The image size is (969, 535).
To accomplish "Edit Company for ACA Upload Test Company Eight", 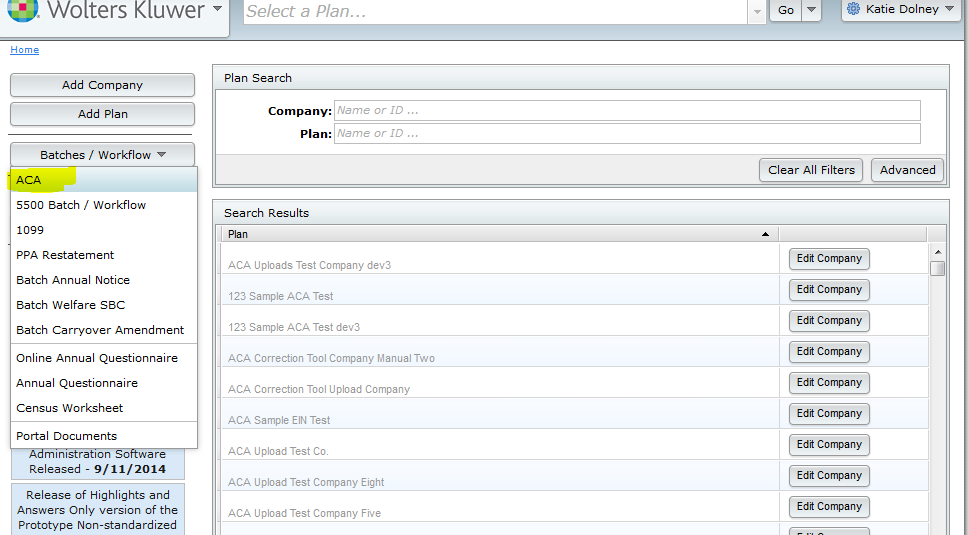I will pyautogui.click(x=829, y=476).
